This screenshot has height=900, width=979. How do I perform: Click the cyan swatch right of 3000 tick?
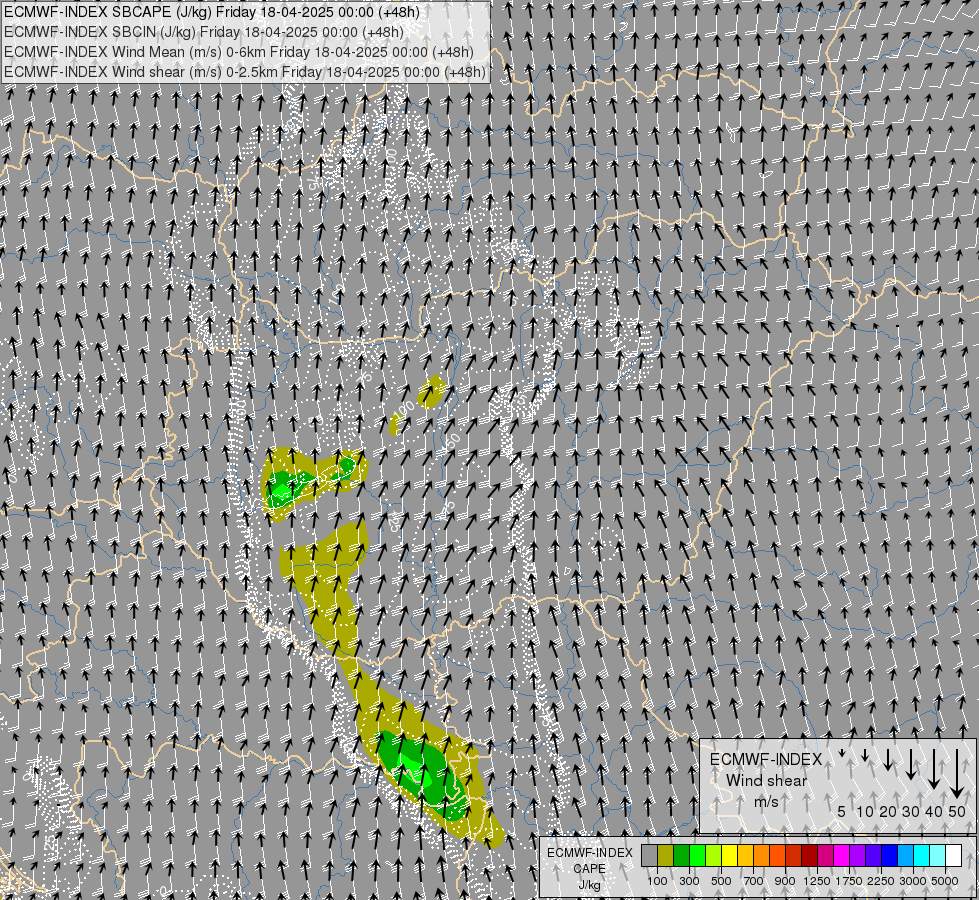922,855
